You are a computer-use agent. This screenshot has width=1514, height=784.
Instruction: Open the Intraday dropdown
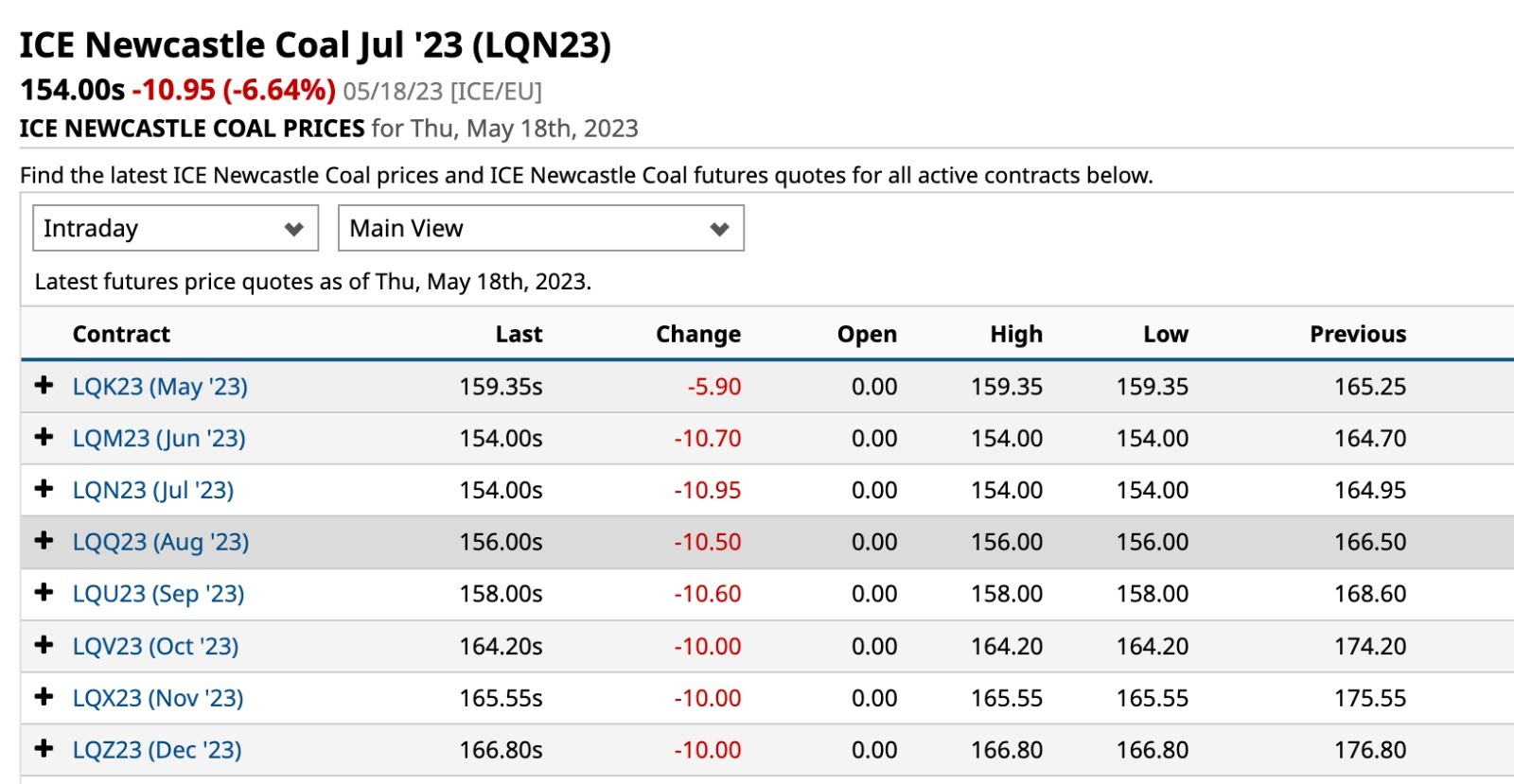click(175, 228)
